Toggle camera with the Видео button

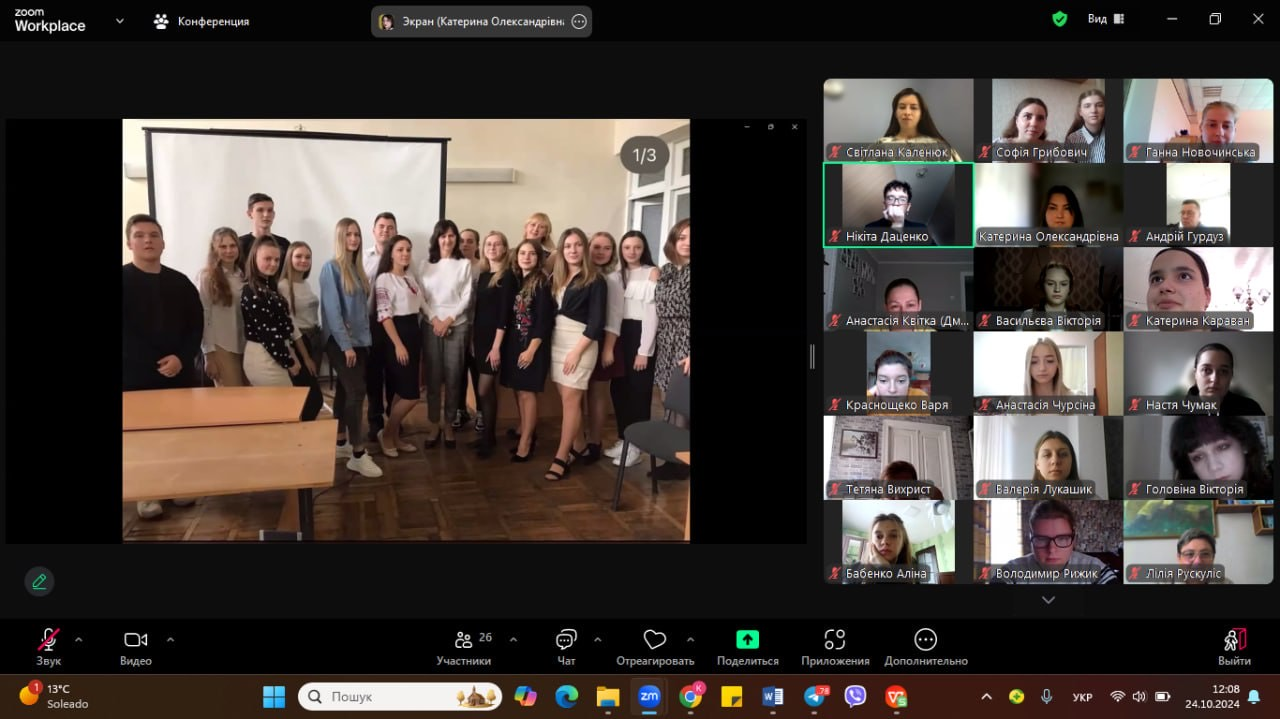pyautogui.click(x=135, y=640)
